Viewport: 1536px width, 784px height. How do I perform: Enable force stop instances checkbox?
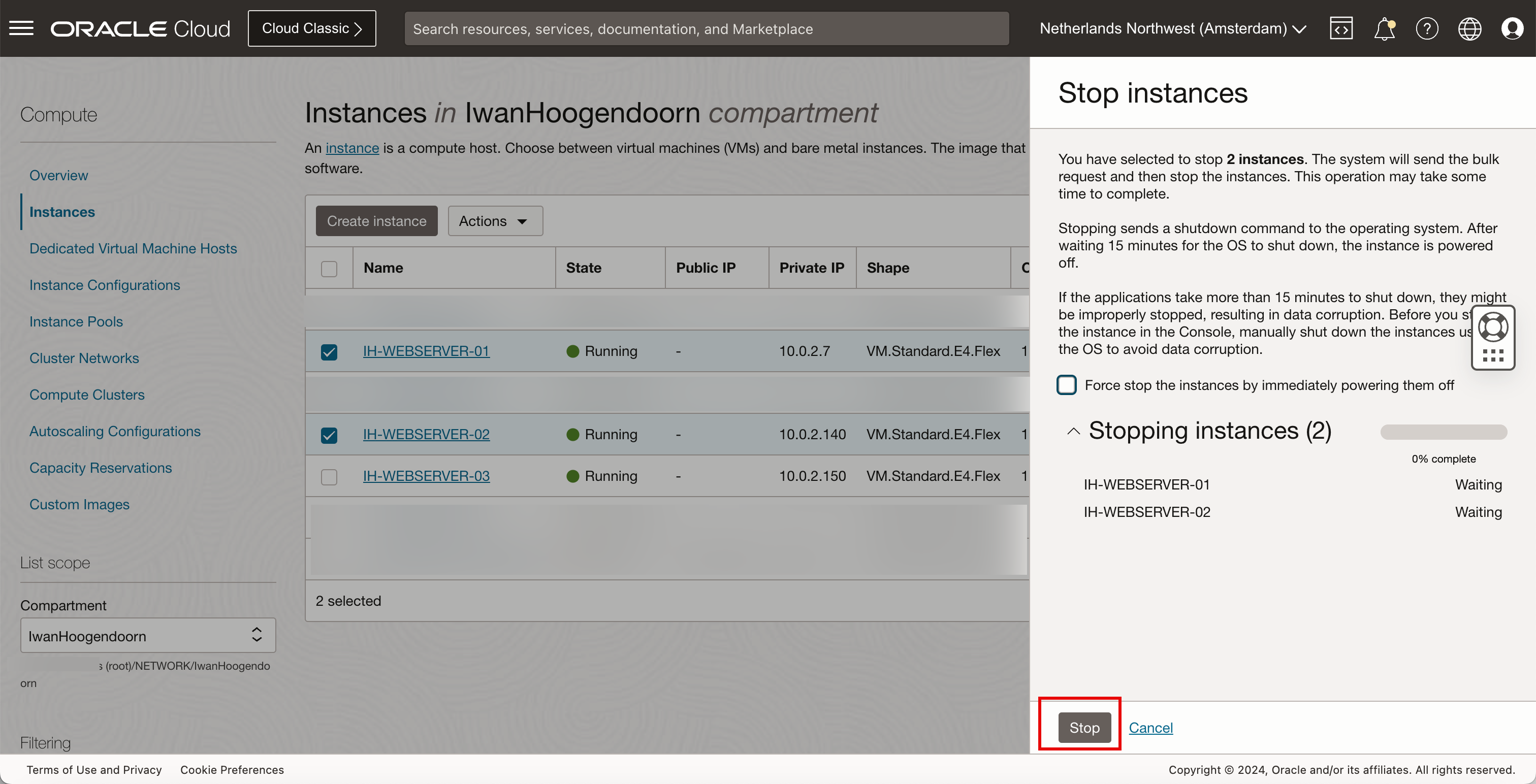pos(1067,385)
